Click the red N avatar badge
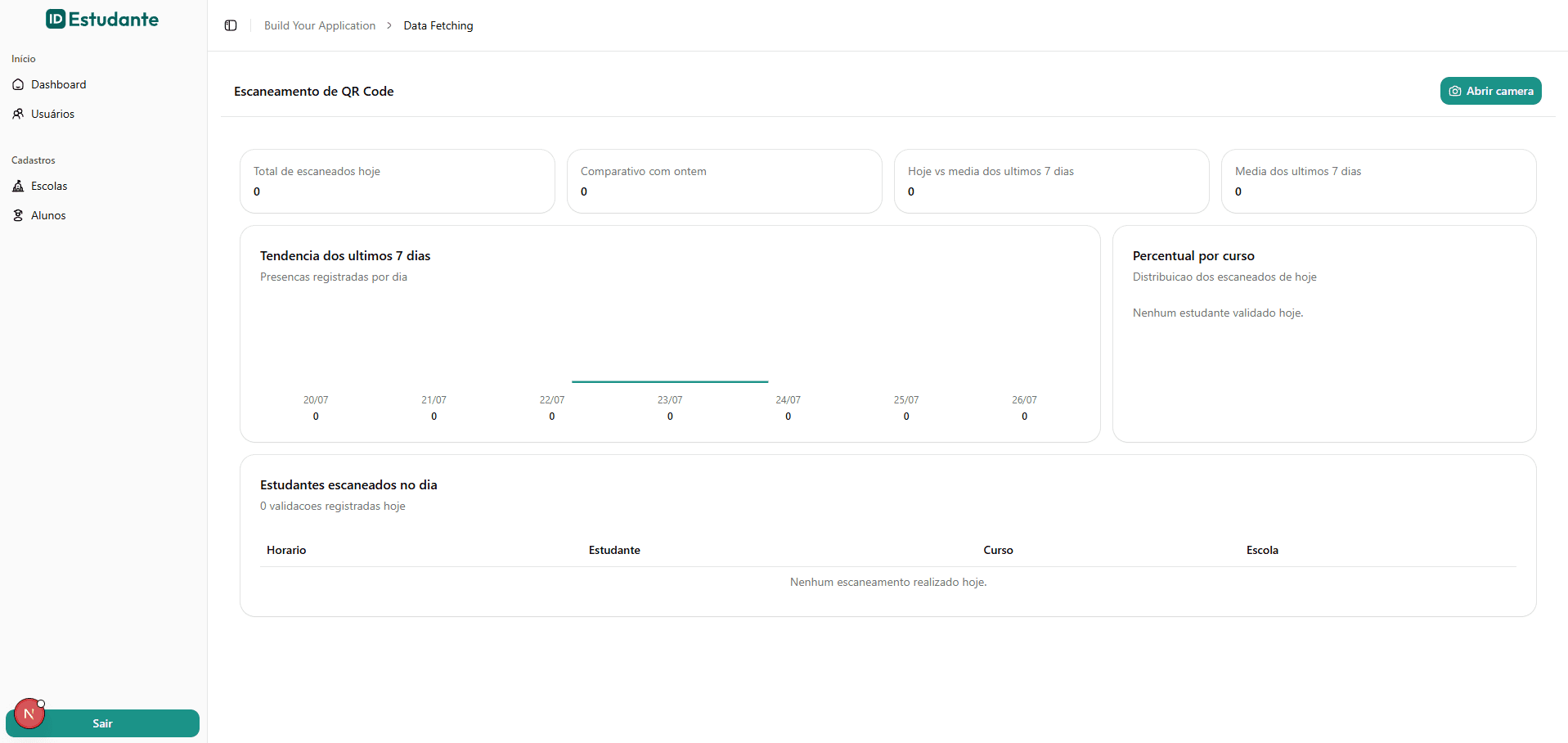The height and width of the screenshot is (743, 1568). 29,714
